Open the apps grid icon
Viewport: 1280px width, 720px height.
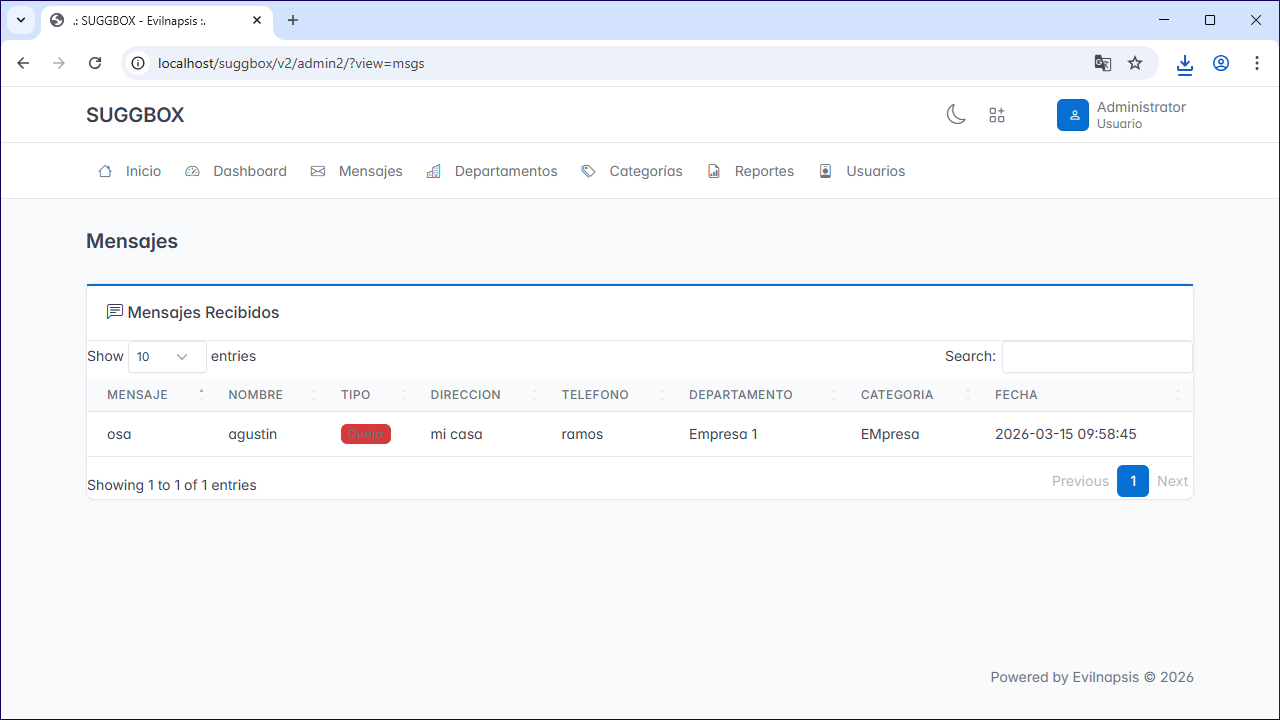[x=997, y=115]
